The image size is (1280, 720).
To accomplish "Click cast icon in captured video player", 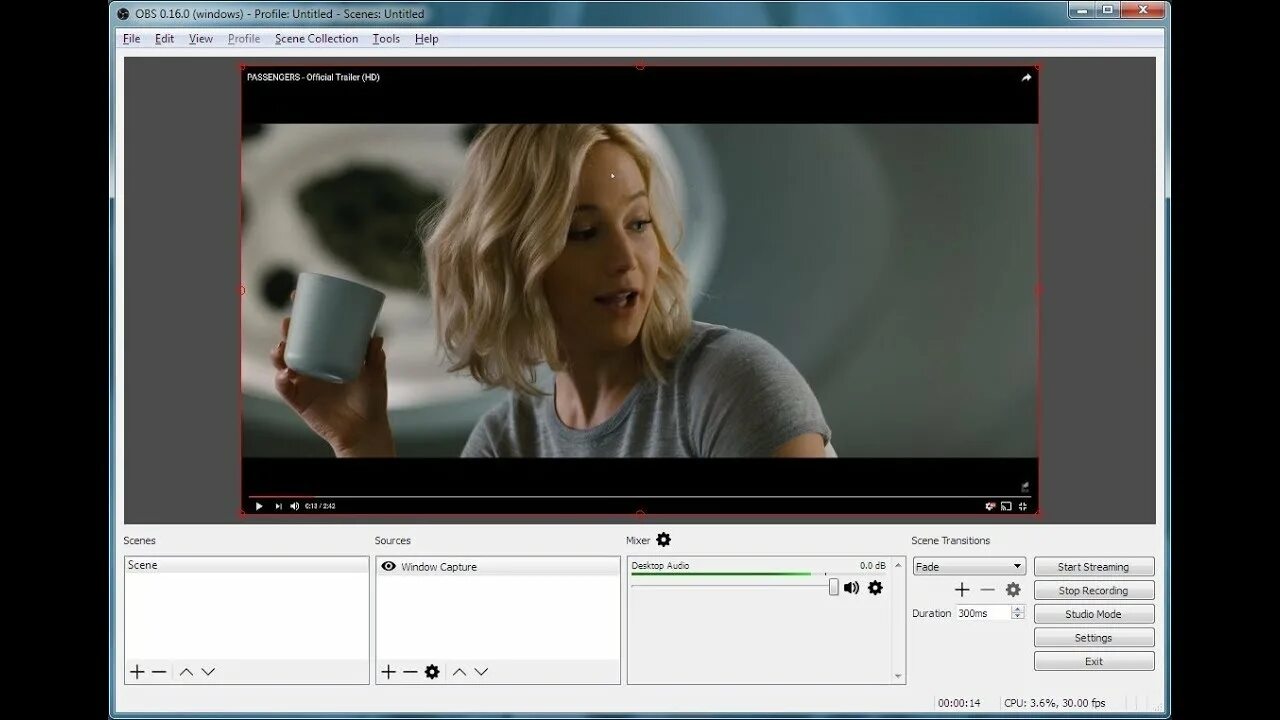I will click(x=1006, y=506).
